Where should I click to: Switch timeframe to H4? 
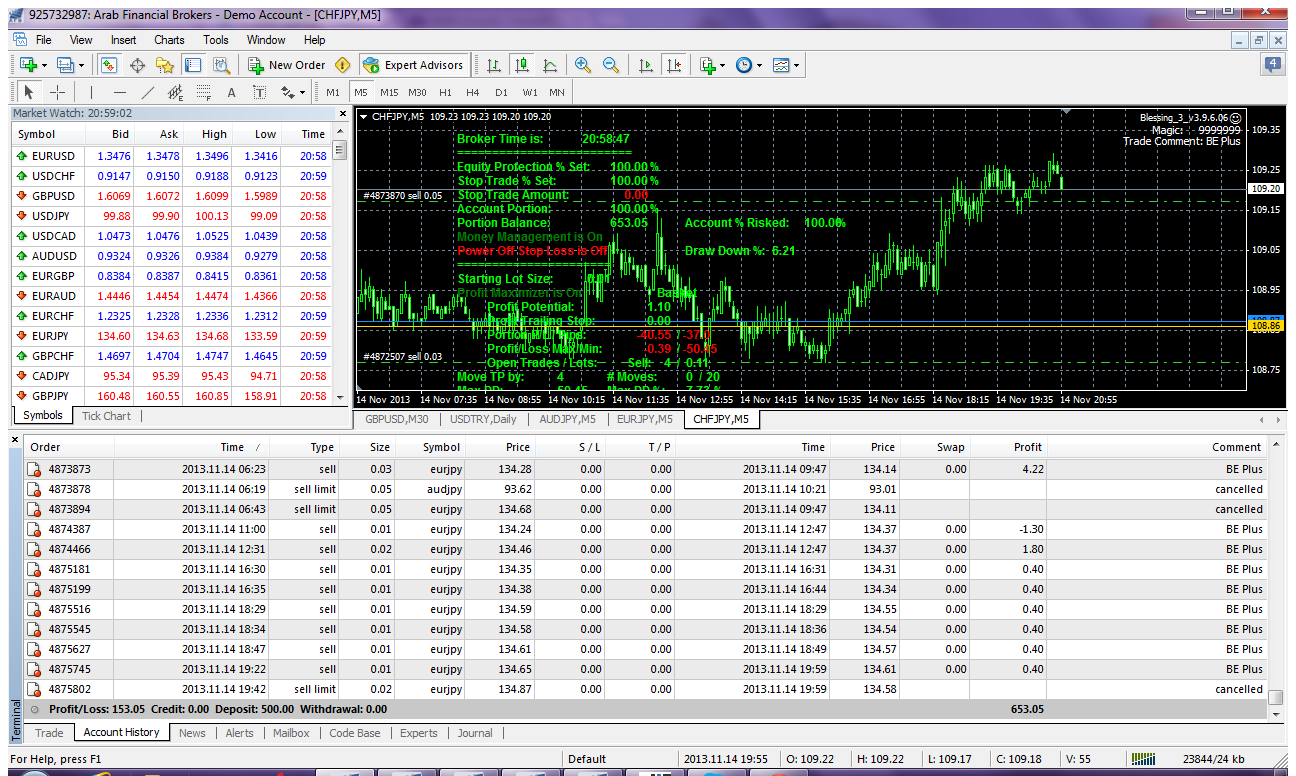pyautogui.click(x=473, y=92)
